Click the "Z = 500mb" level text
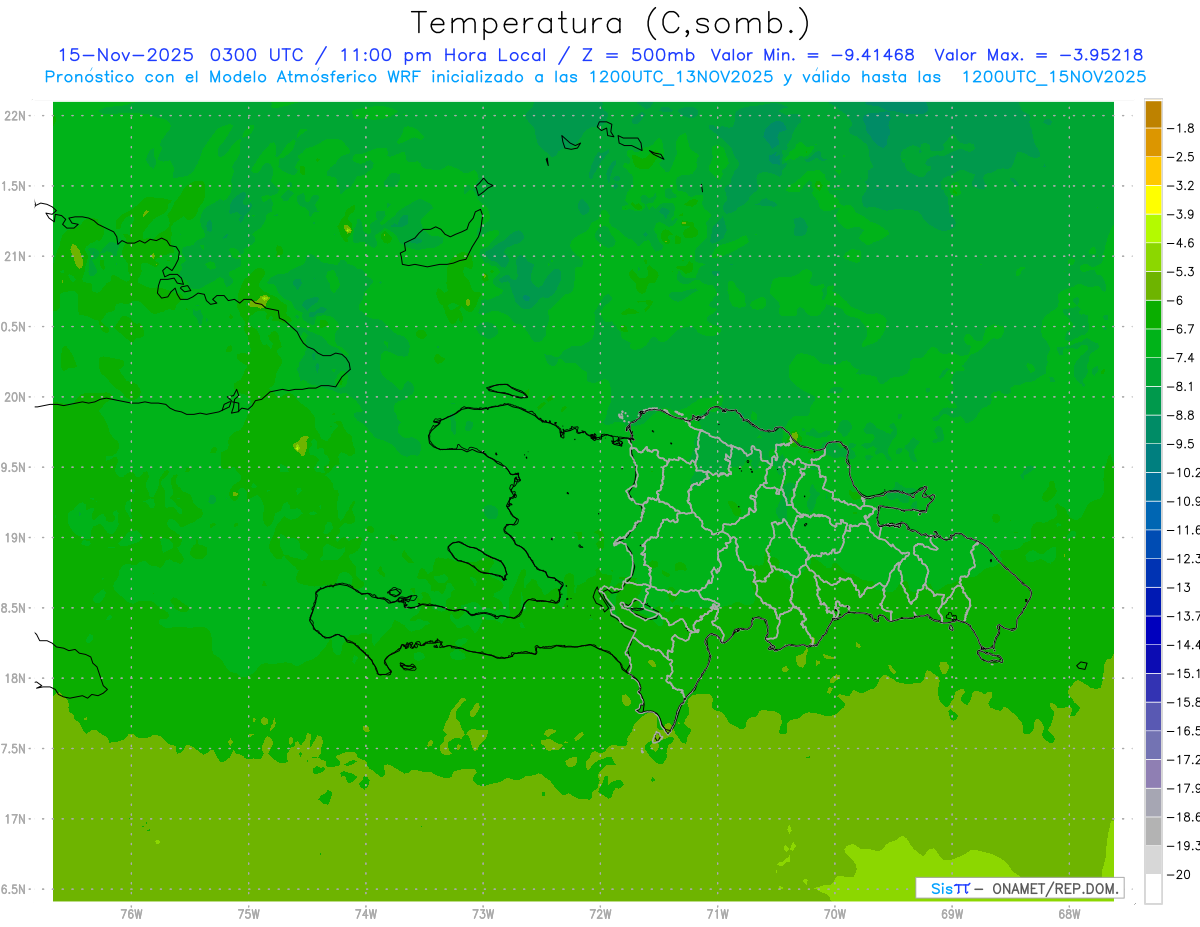1200x927 pixels. coord(638,55)
